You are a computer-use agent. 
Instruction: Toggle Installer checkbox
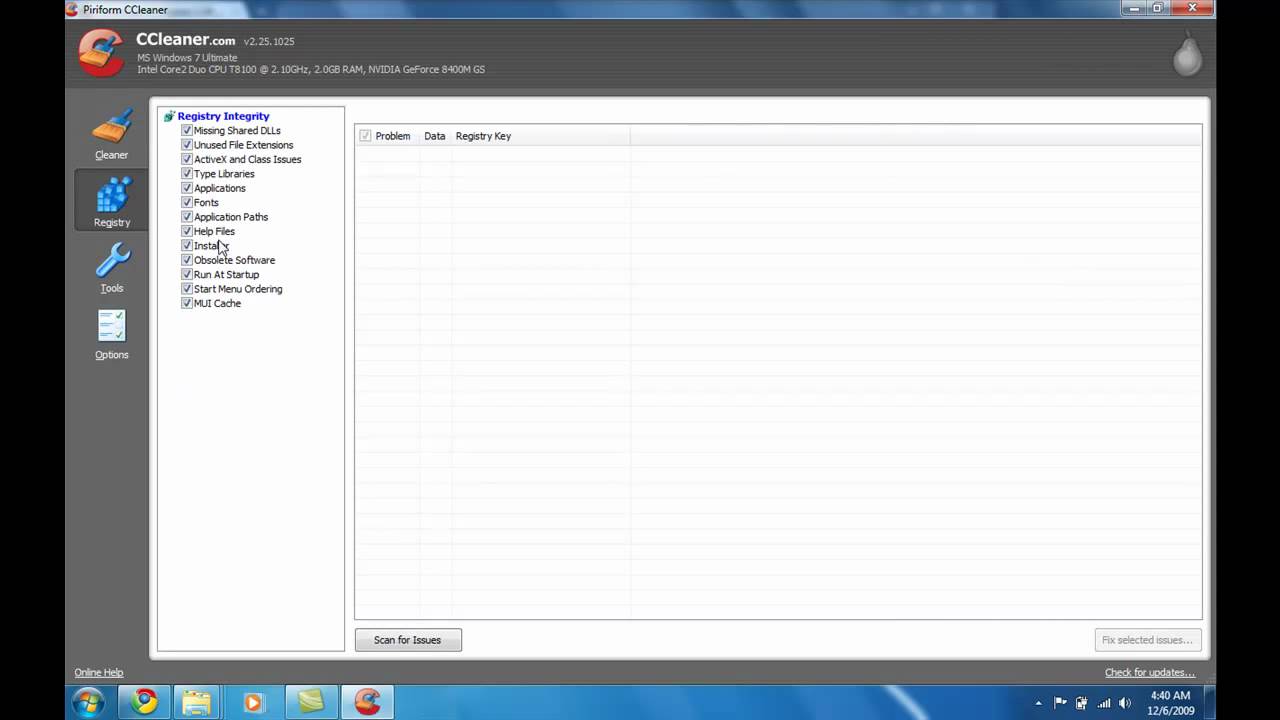(187, 245)
